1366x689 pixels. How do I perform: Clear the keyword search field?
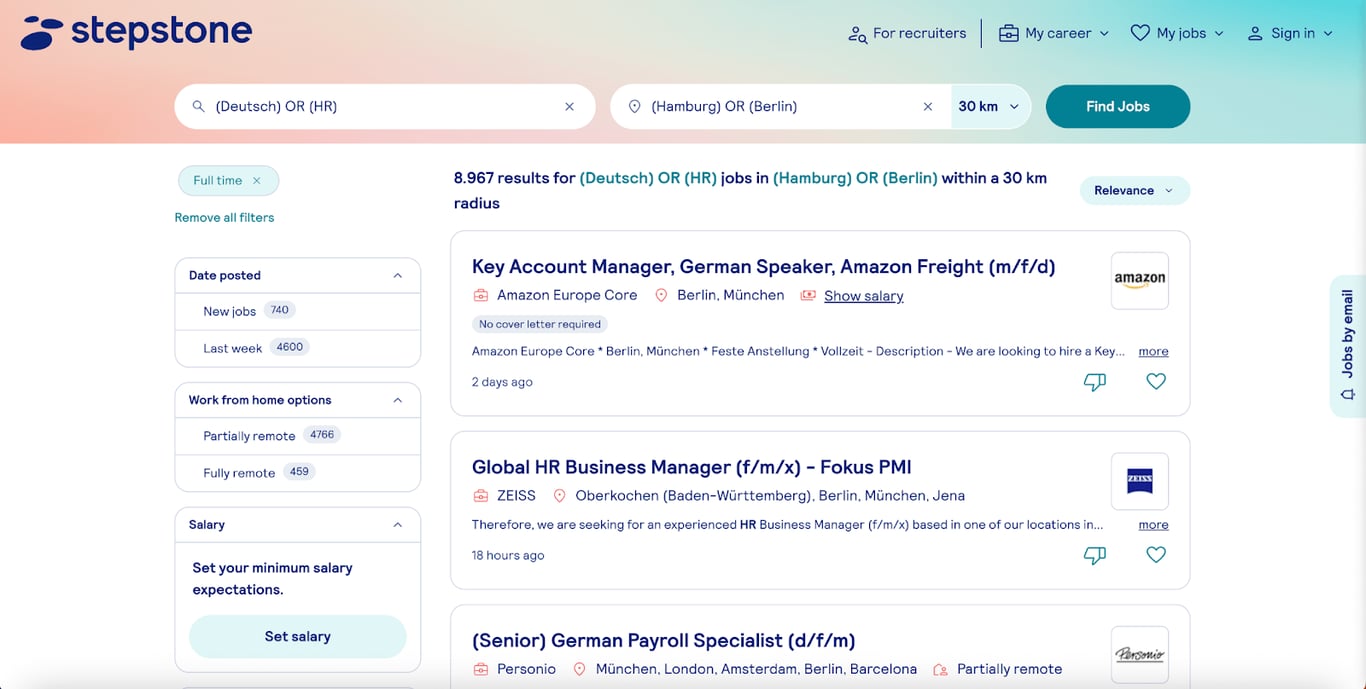tap(569, 106)
